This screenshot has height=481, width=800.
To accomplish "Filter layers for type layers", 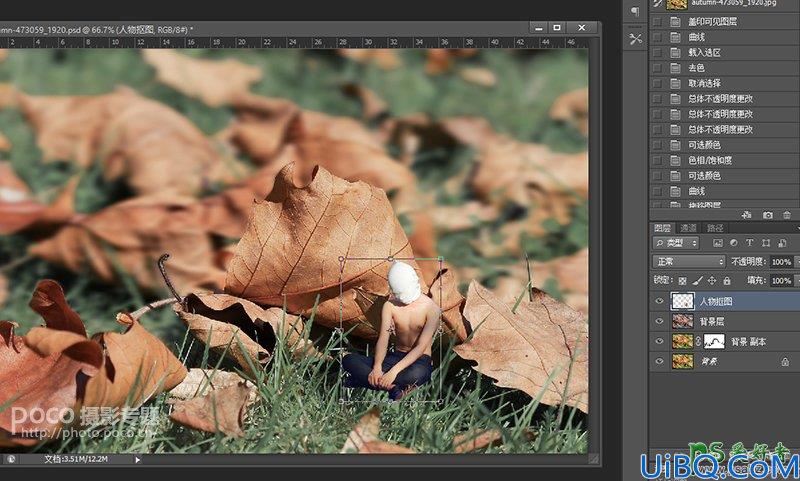I will pos(749,243).
